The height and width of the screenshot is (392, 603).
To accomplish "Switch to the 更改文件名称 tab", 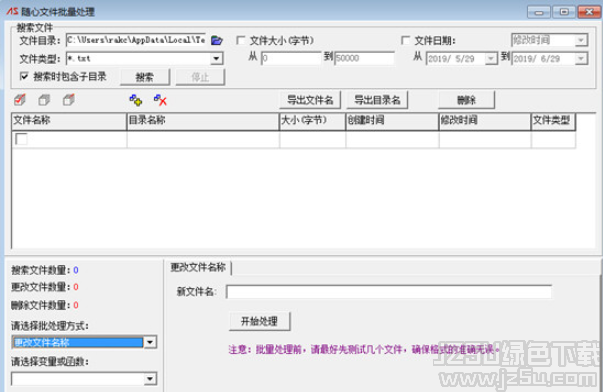I will tap(198, 267).
